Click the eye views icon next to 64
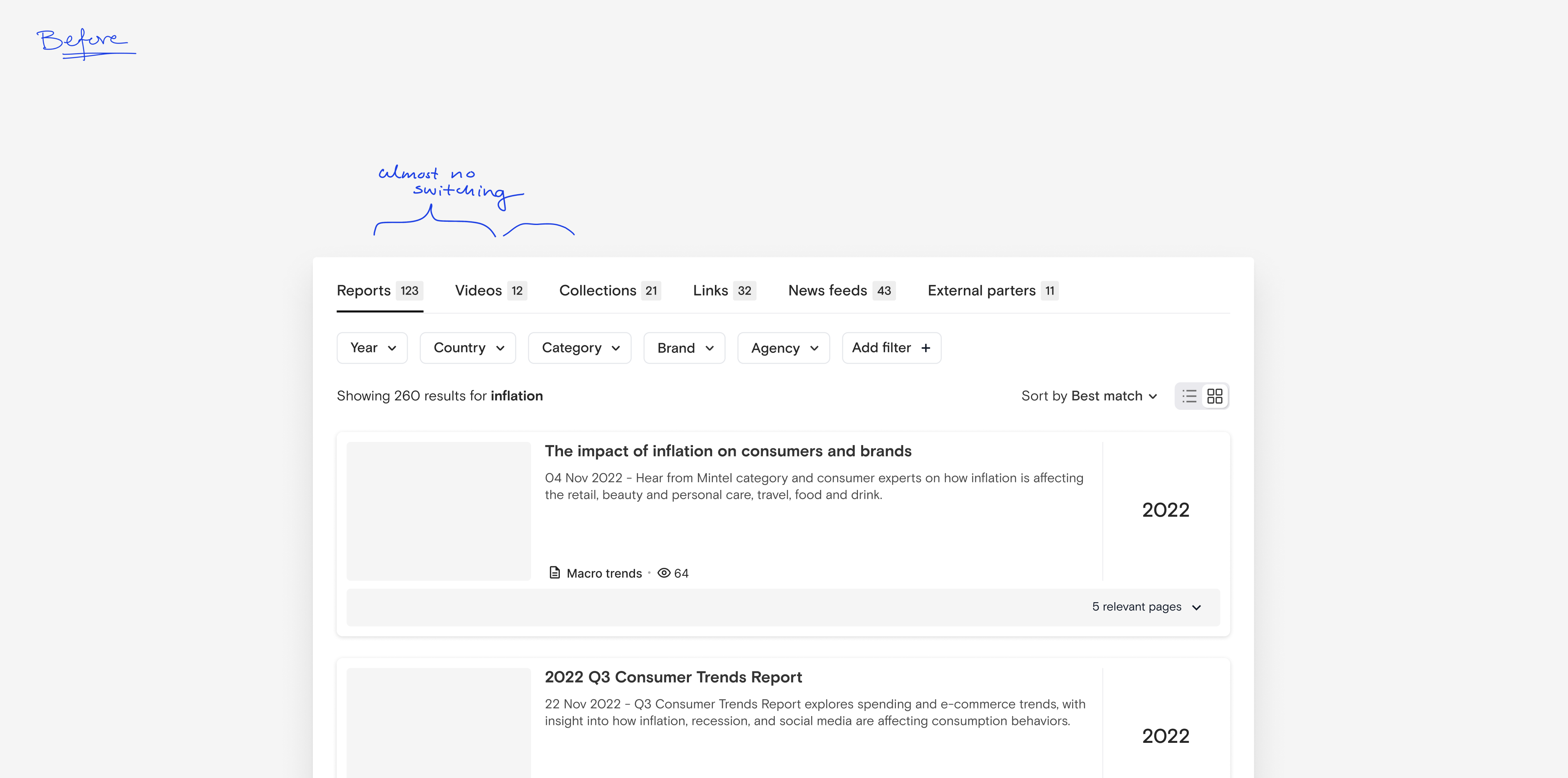The width and height of the screenshot is (1568, 778). 664,573
